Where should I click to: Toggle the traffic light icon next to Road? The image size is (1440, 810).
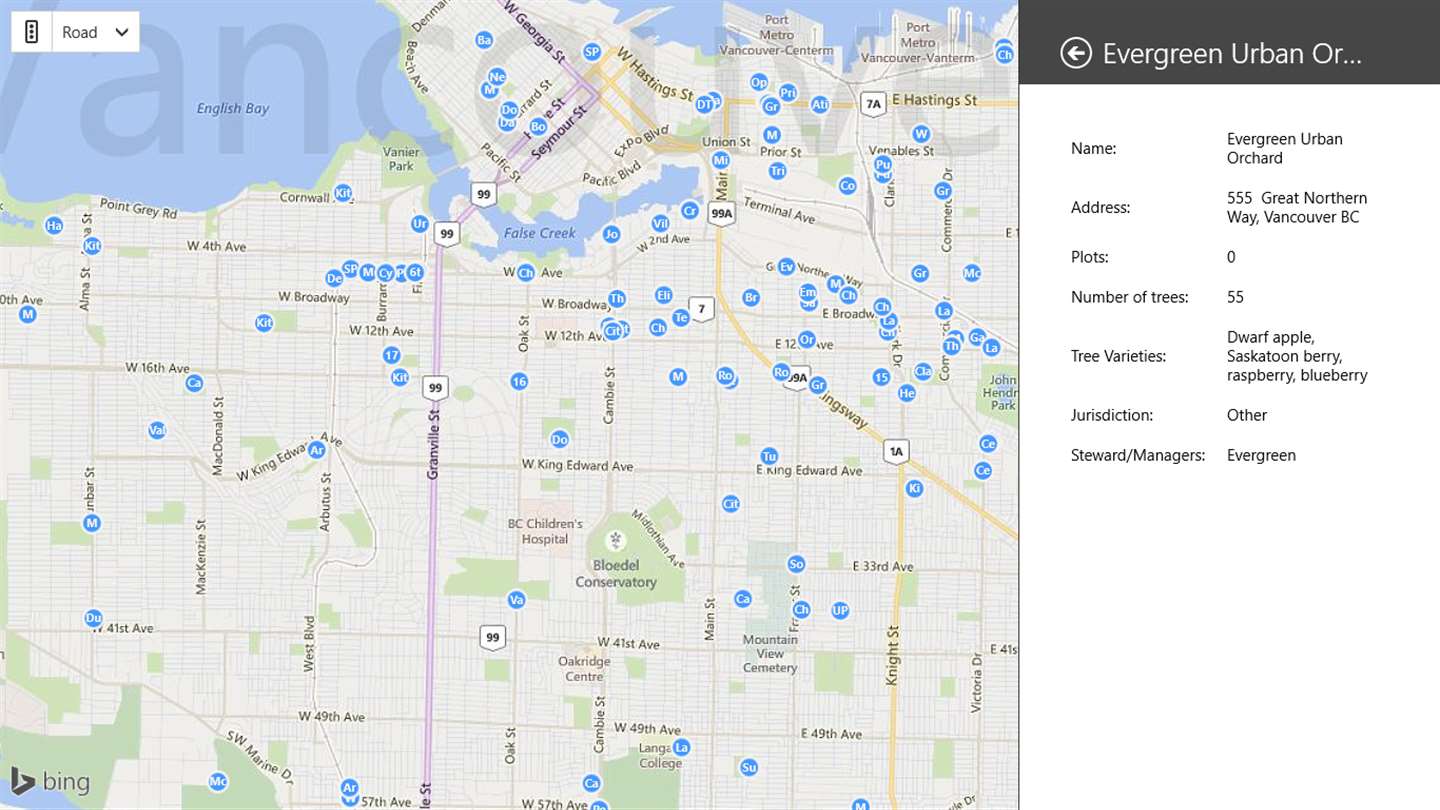point(31,32)
